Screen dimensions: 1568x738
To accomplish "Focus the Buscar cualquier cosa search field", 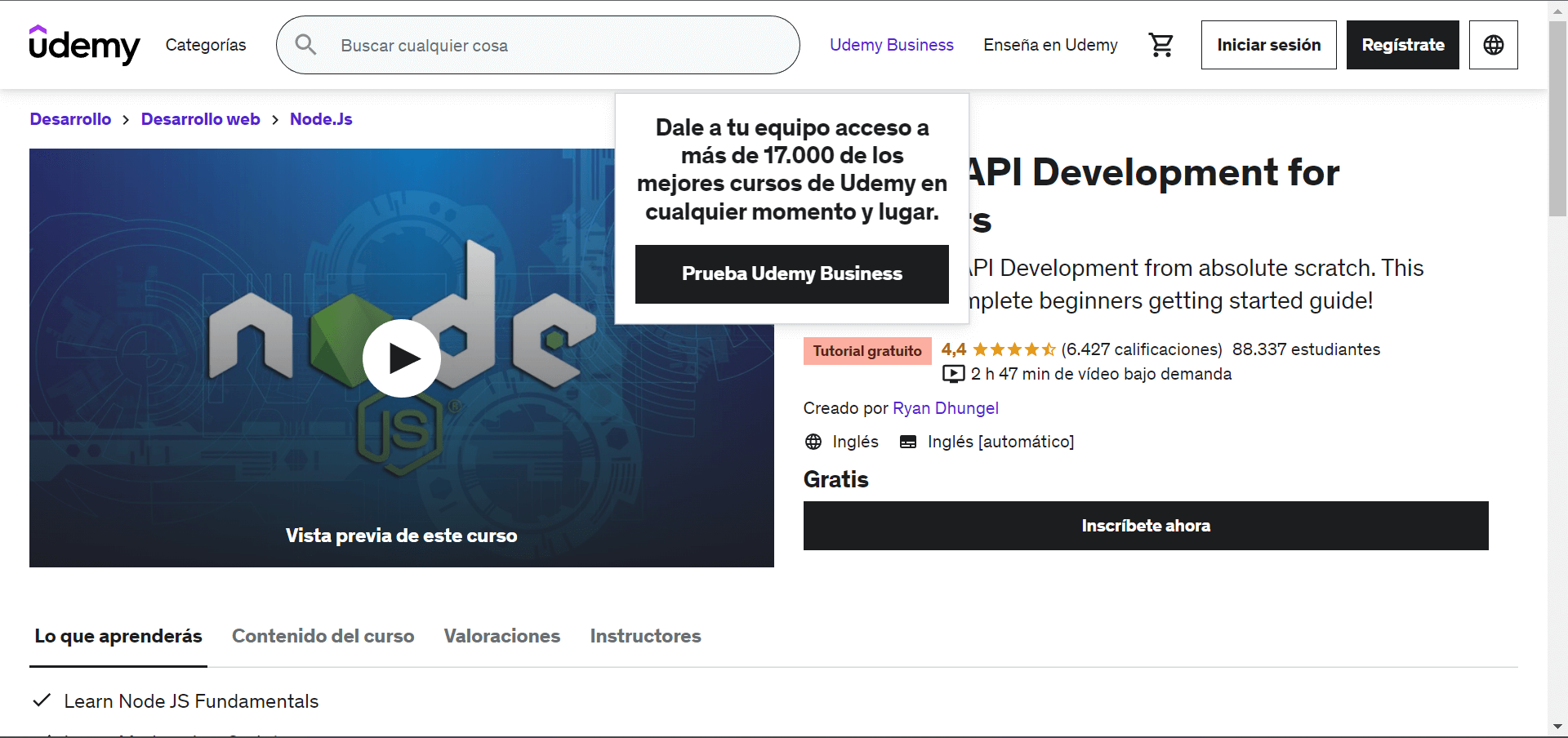I will pyautogui.click(x=538, y=45).
